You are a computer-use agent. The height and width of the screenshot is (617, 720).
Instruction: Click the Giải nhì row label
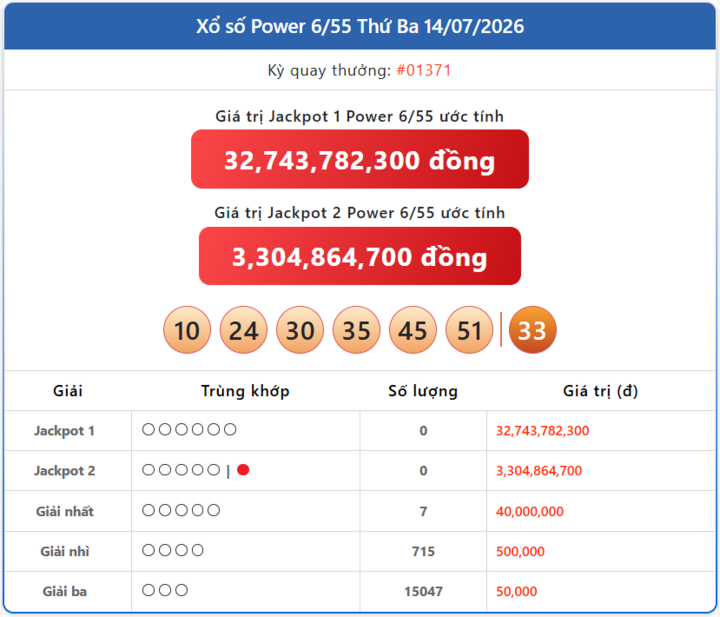65,551
